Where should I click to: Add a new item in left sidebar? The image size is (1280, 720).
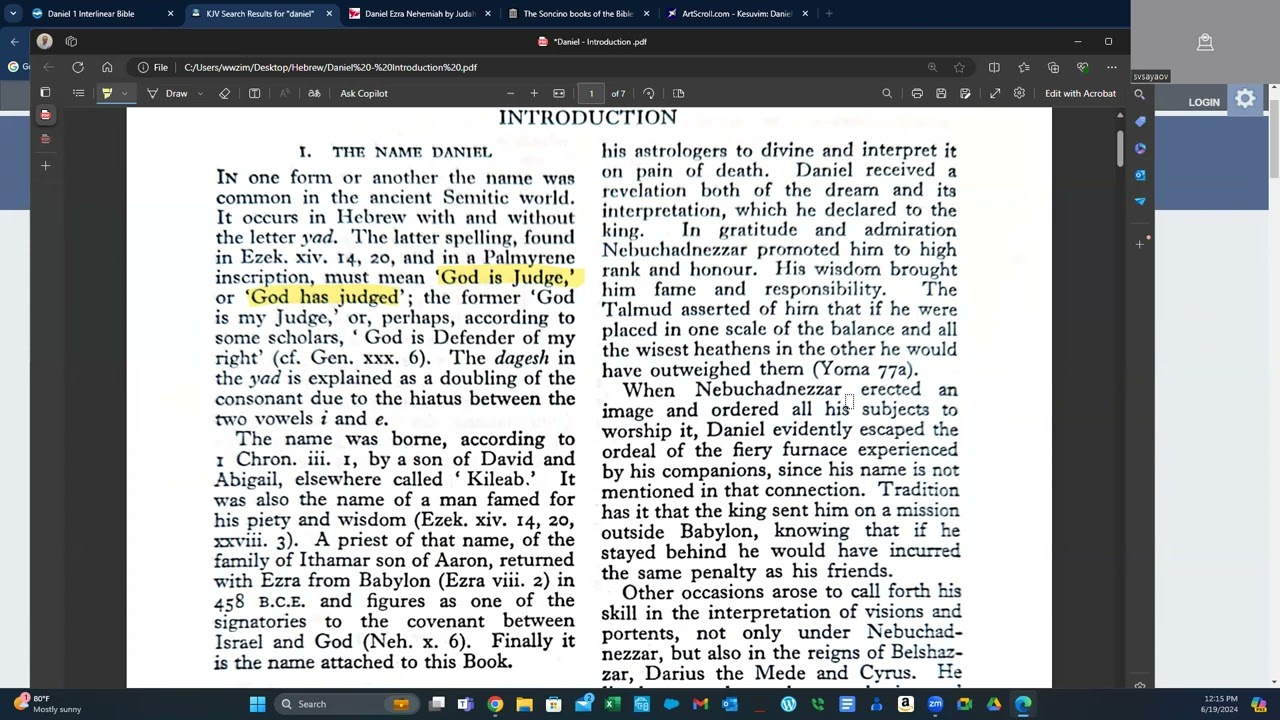[x=45, y=165]
